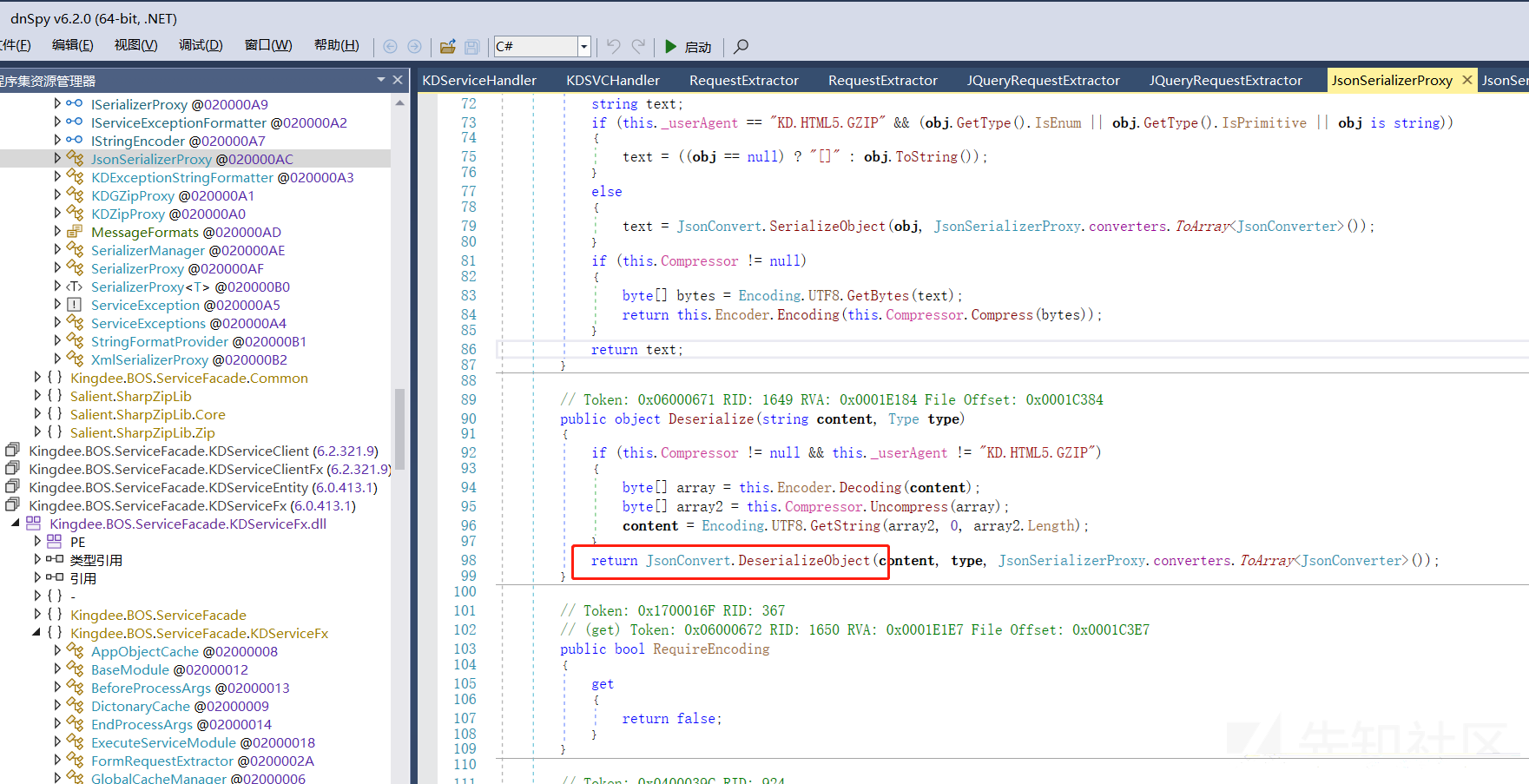Image resolution: width=1529 pixels, height=784 pixels.
Task: Open the 编辑(E) menu
Action: [x=72, y=45]
